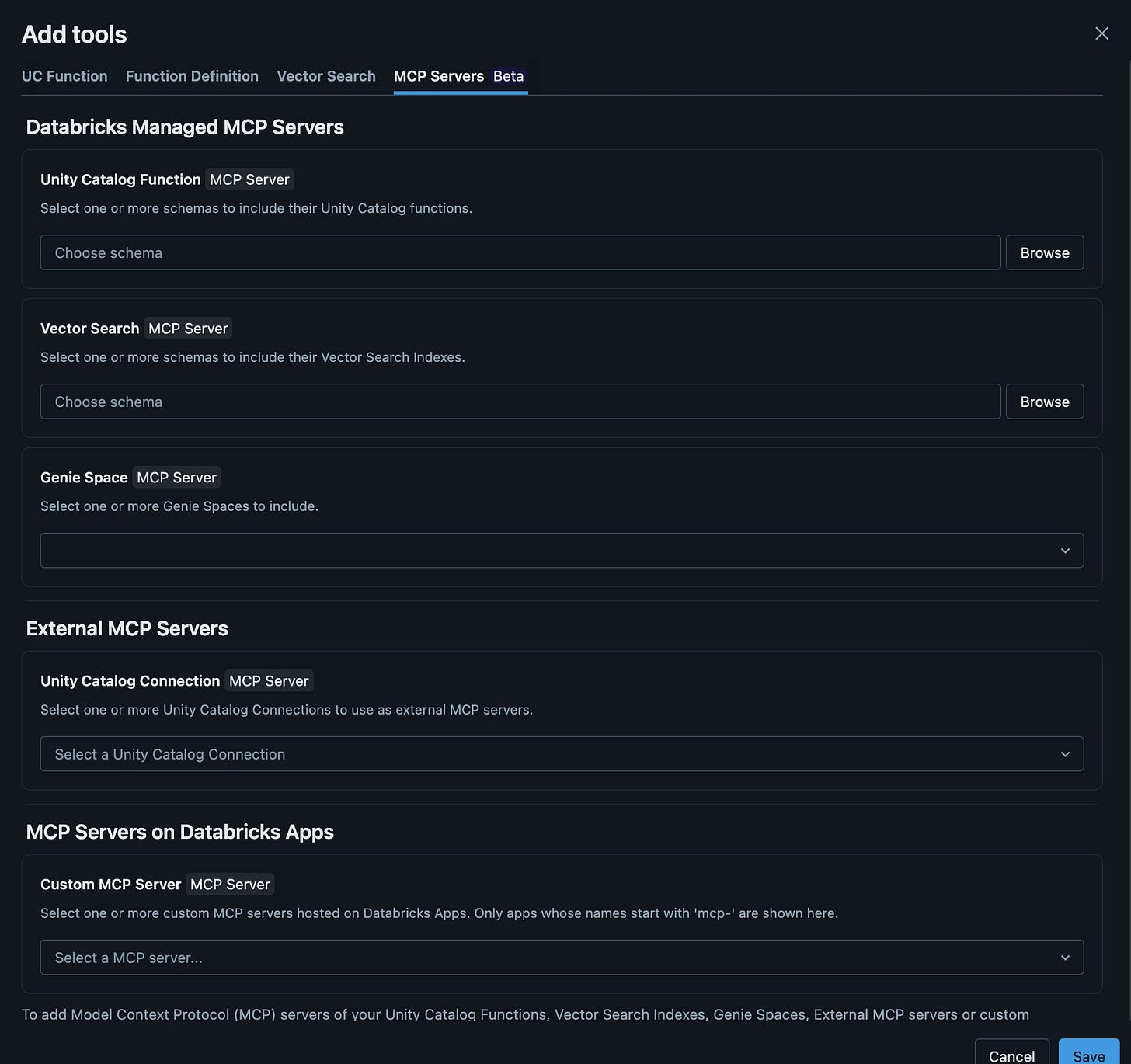Open the Select a MCP server dropdown
The image size is (1131, 1064).
tap(562, 958)
